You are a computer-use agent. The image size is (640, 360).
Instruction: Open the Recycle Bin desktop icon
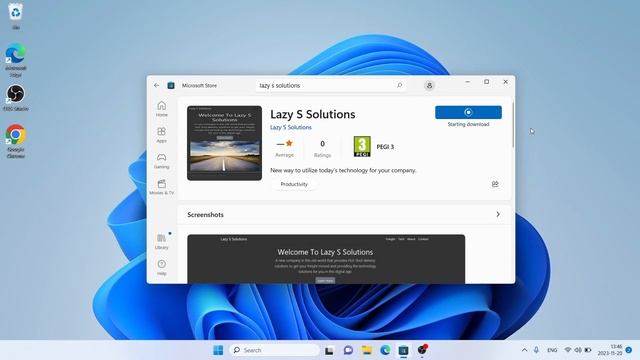click(16, 16)
